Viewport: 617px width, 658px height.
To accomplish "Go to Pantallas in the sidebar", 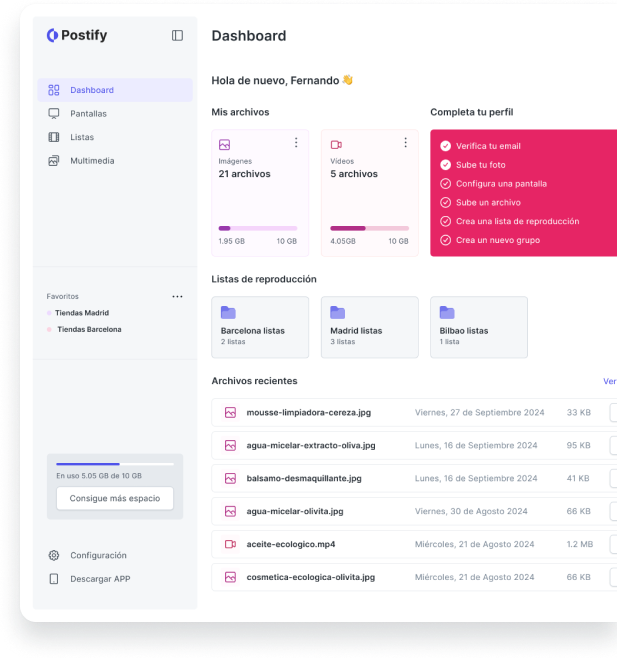I will coord(88,113).
